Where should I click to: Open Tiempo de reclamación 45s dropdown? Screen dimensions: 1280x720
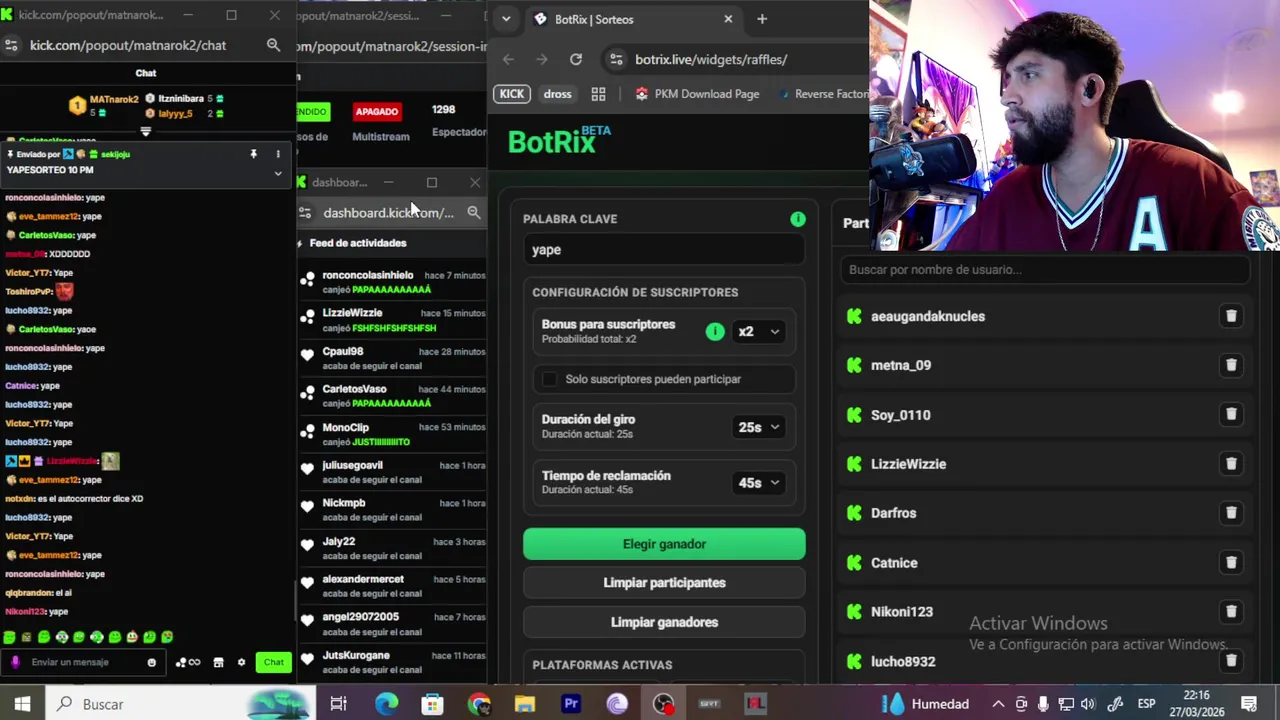pyautogui.click(x=758, y=482)
